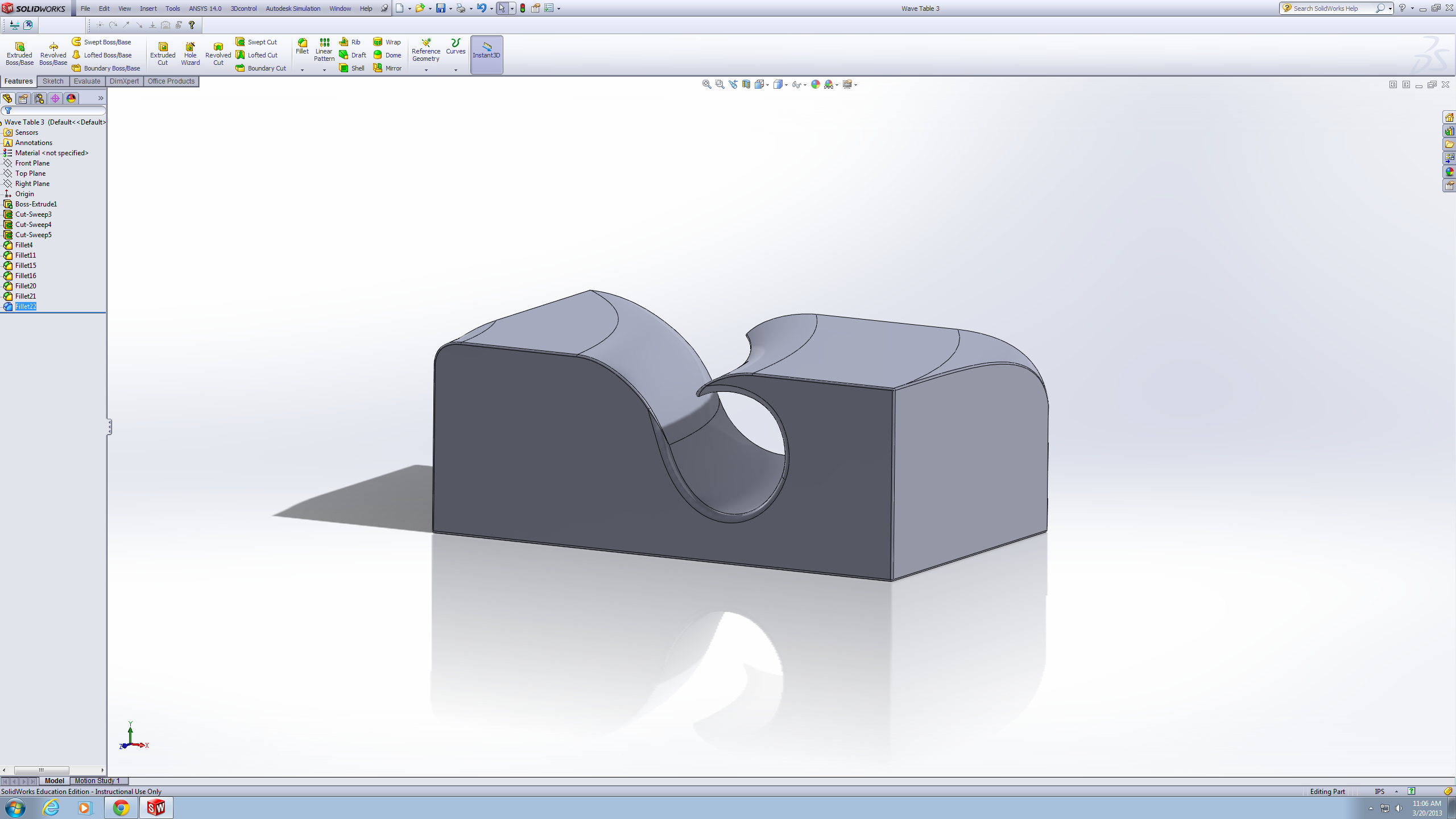Switch to the Sketch ribbon tab
Screen dimensions: 1456x819
(x=52, y=81)
